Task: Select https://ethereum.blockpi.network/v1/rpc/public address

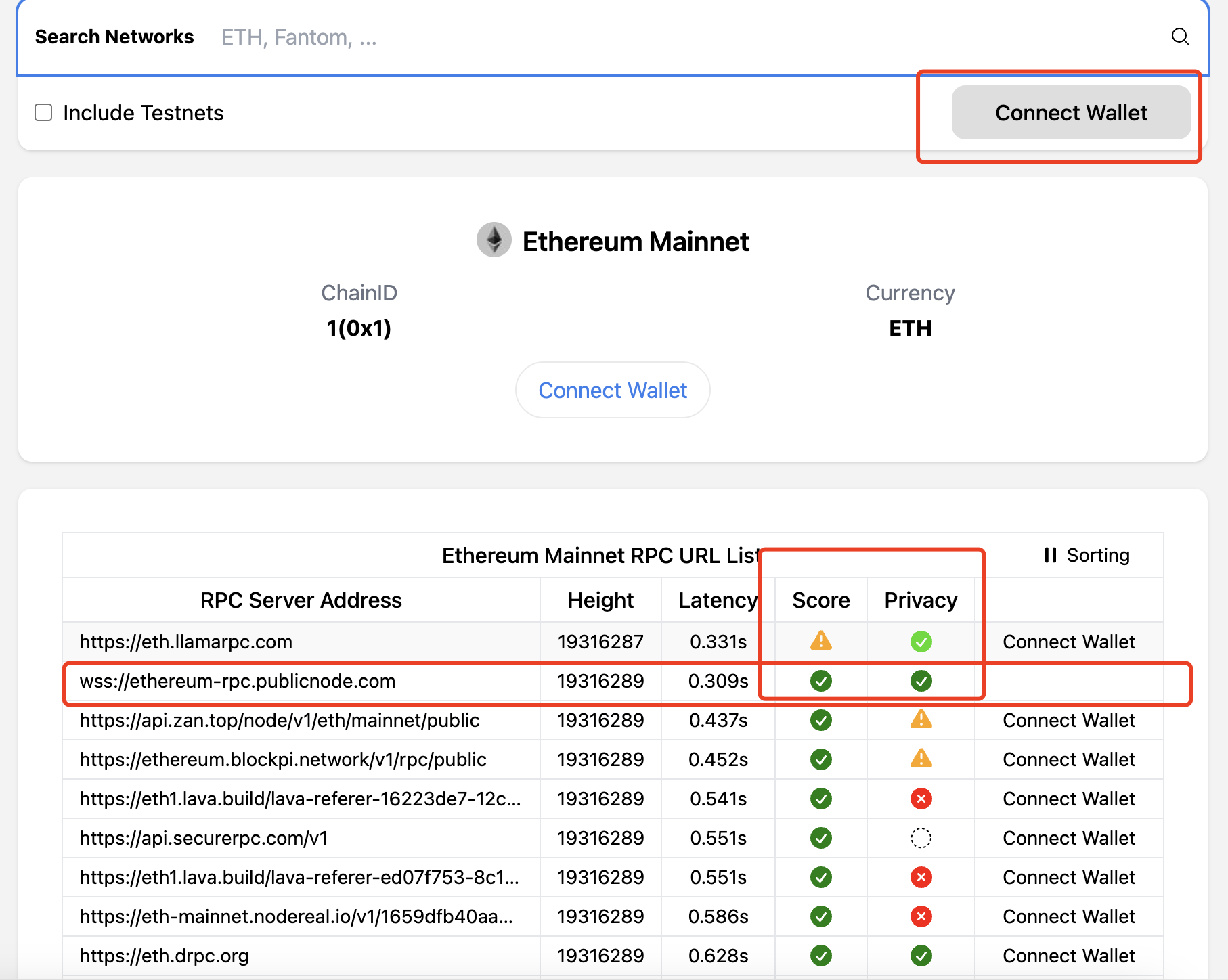Action: pyautogui.click(x=283, y=759)
